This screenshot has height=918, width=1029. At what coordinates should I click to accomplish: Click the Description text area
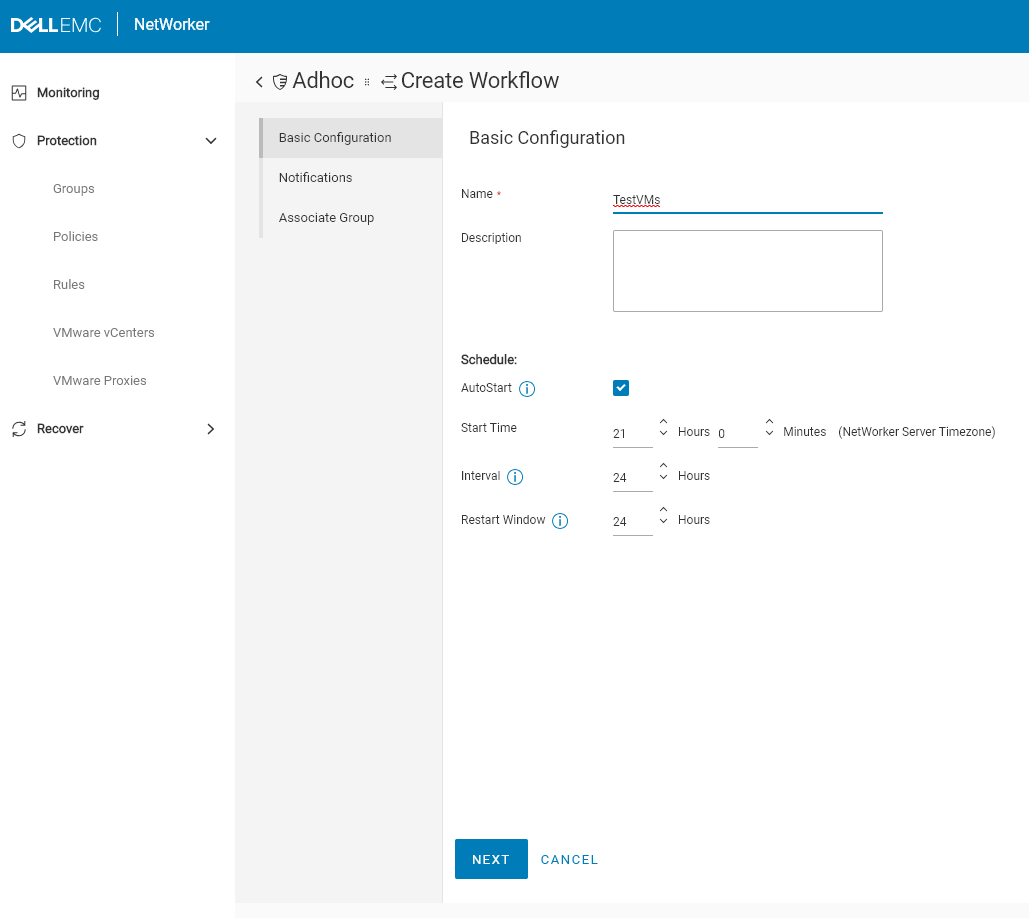pyautogui.click(x=747, y=271)
